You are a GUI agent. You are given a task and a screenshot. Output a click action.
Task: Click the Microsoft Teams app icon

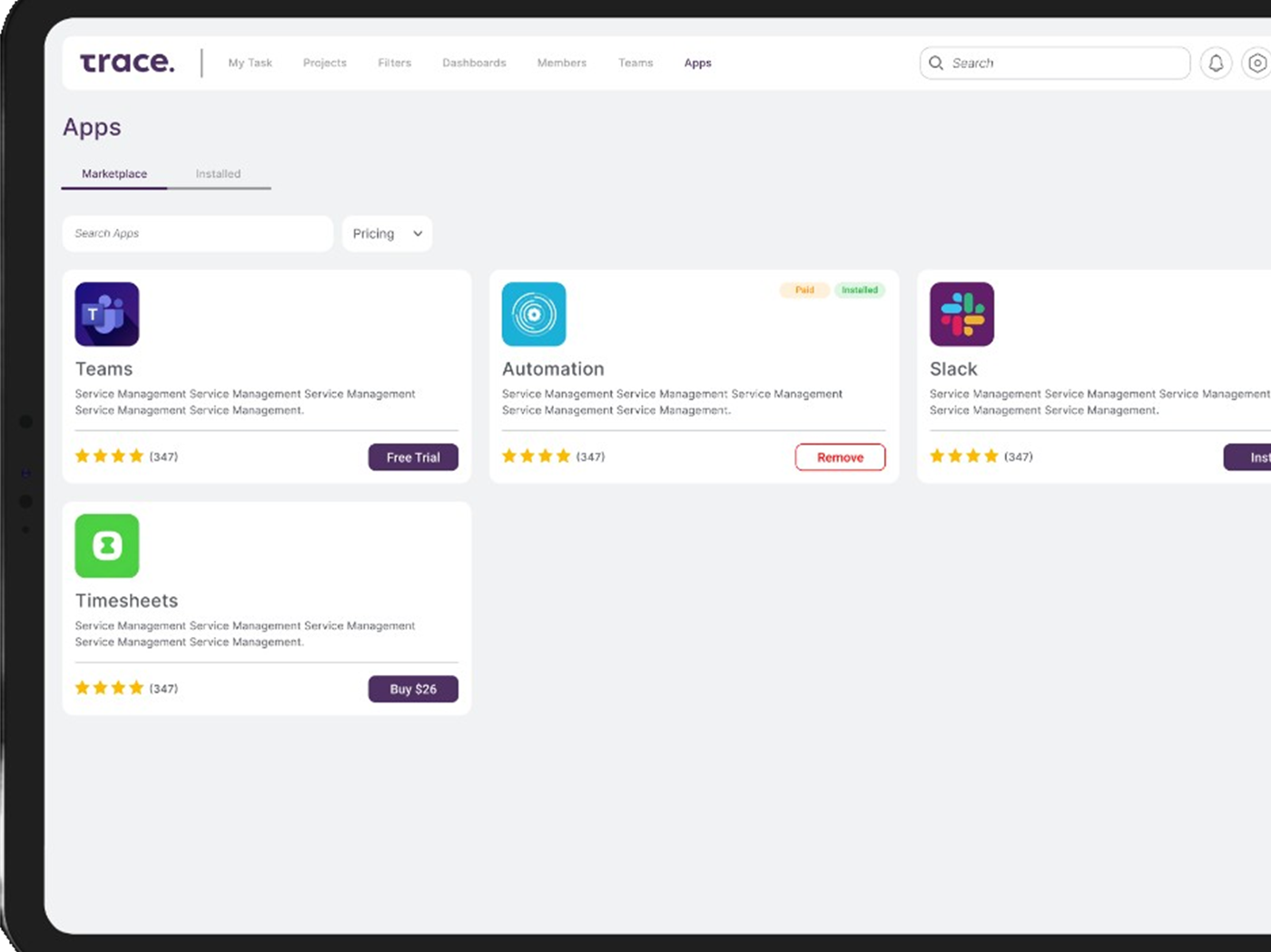click(x=107, y=314)
